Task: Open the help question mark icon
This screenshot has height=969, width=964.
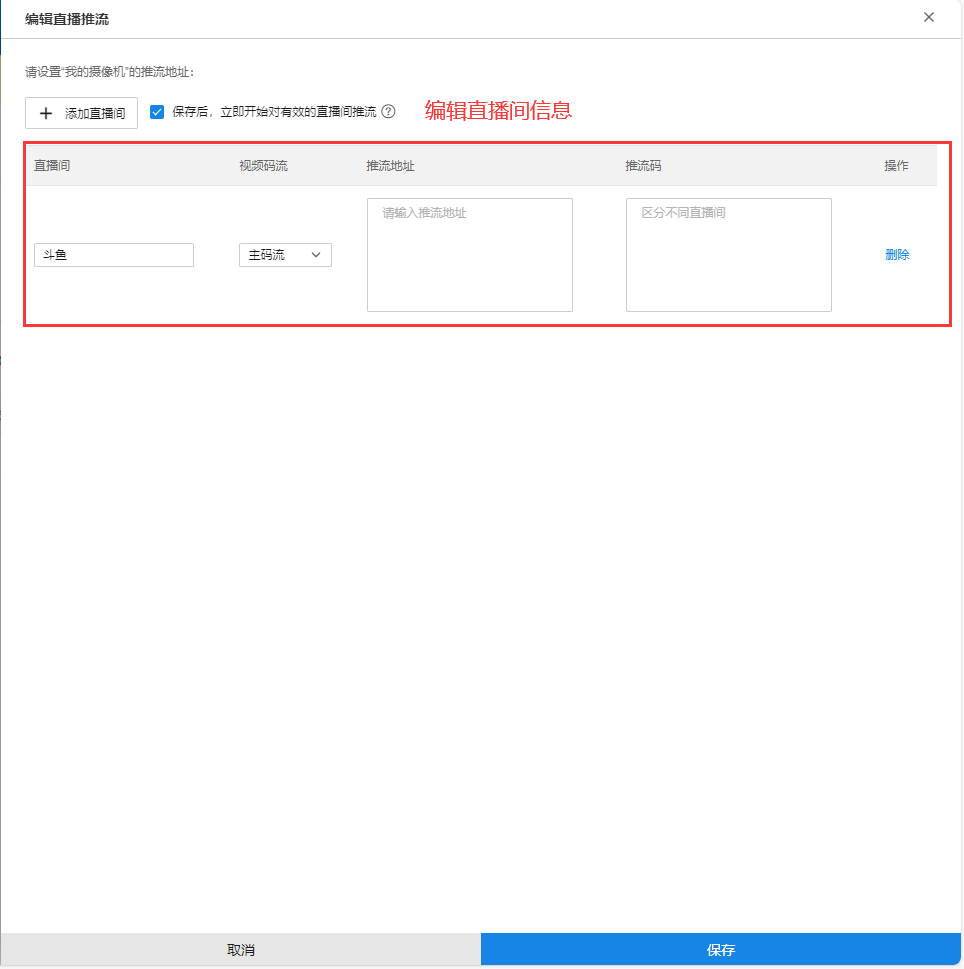Action: coord(388,112)
